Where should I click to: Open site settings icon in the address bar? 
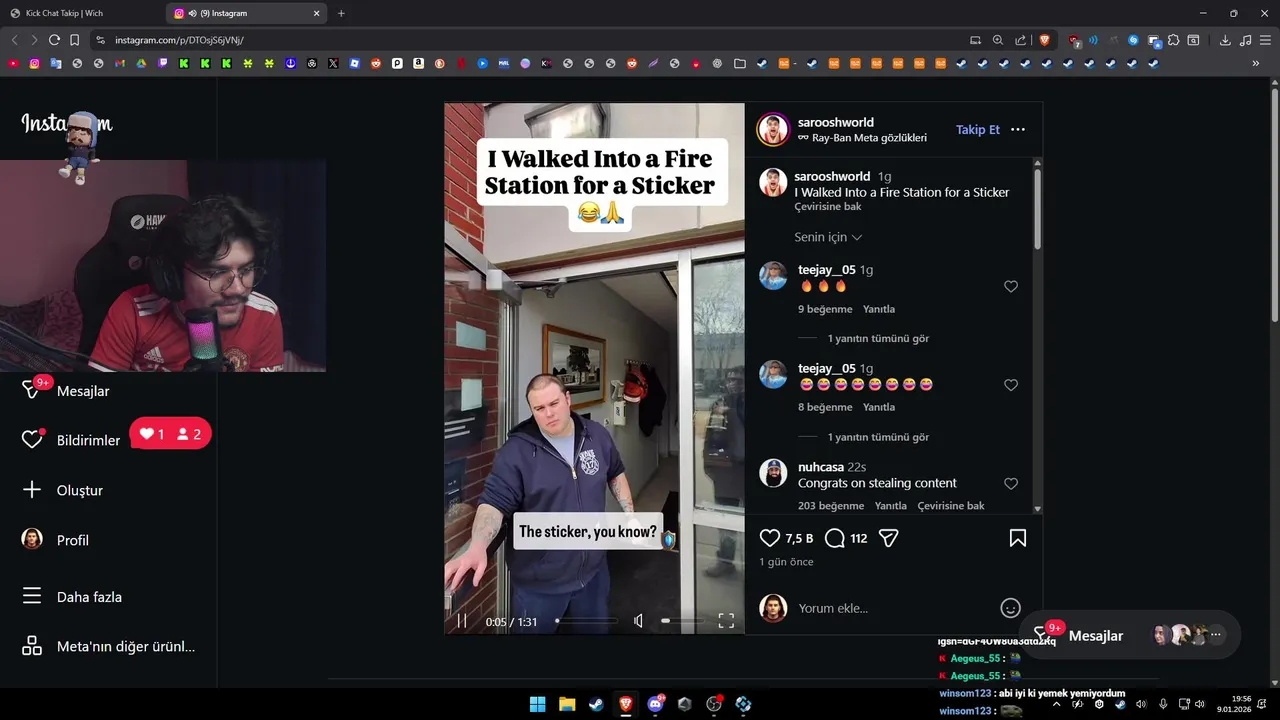click(100, 40)
